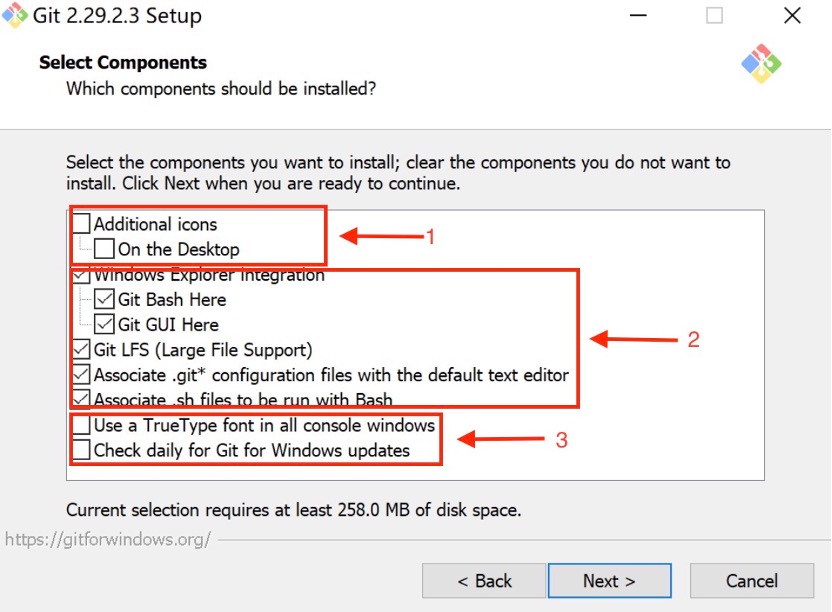Toggle Associate .sh files with Bash checkbox
Image resolution: width=832 pixels, height=612 pixels.
(x=81, y=398)
